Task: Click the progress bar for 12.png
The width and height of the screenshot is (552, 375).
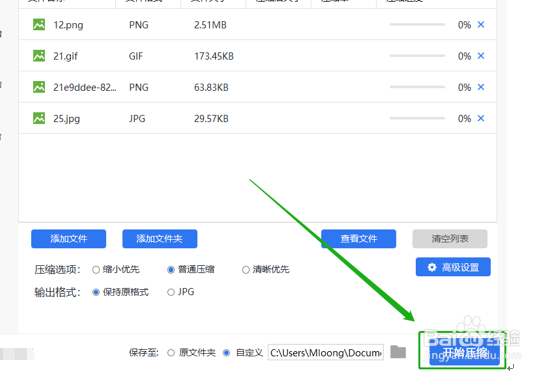Action: (x=417, y=25)
